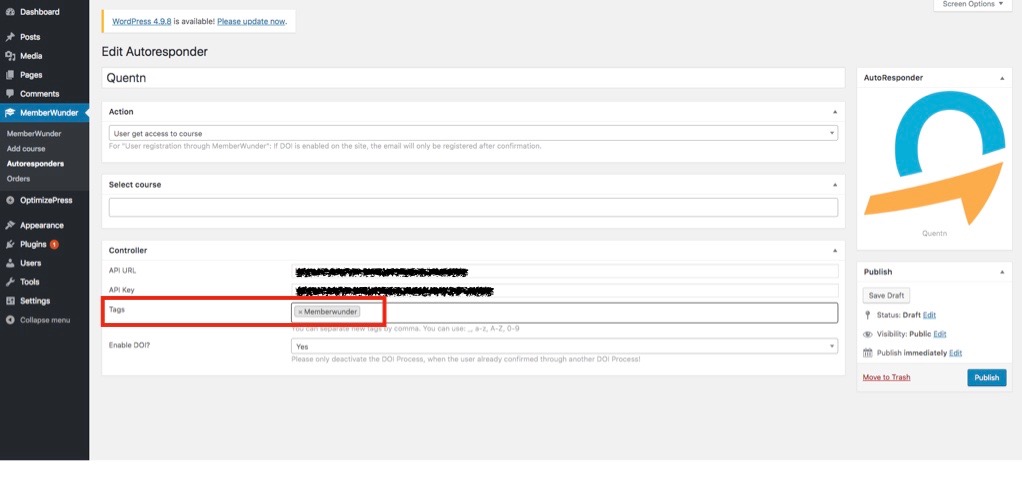Expand the Screen Options panel
The image size is (1022, 502).
[x=972, y=5]
